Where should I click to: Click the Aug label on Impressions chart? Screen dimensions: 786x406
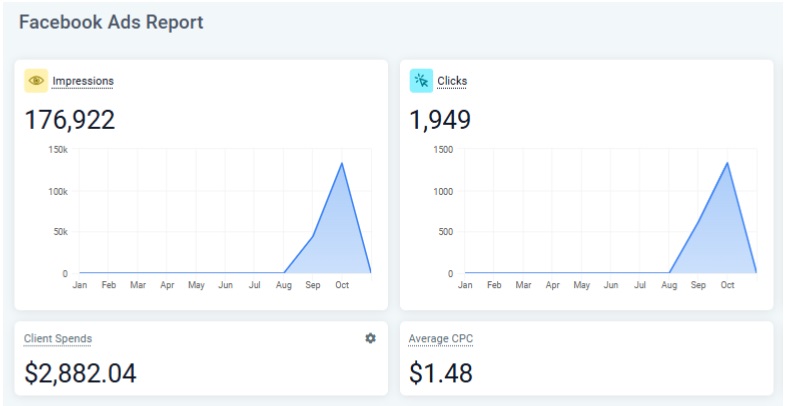pos(284,285)
